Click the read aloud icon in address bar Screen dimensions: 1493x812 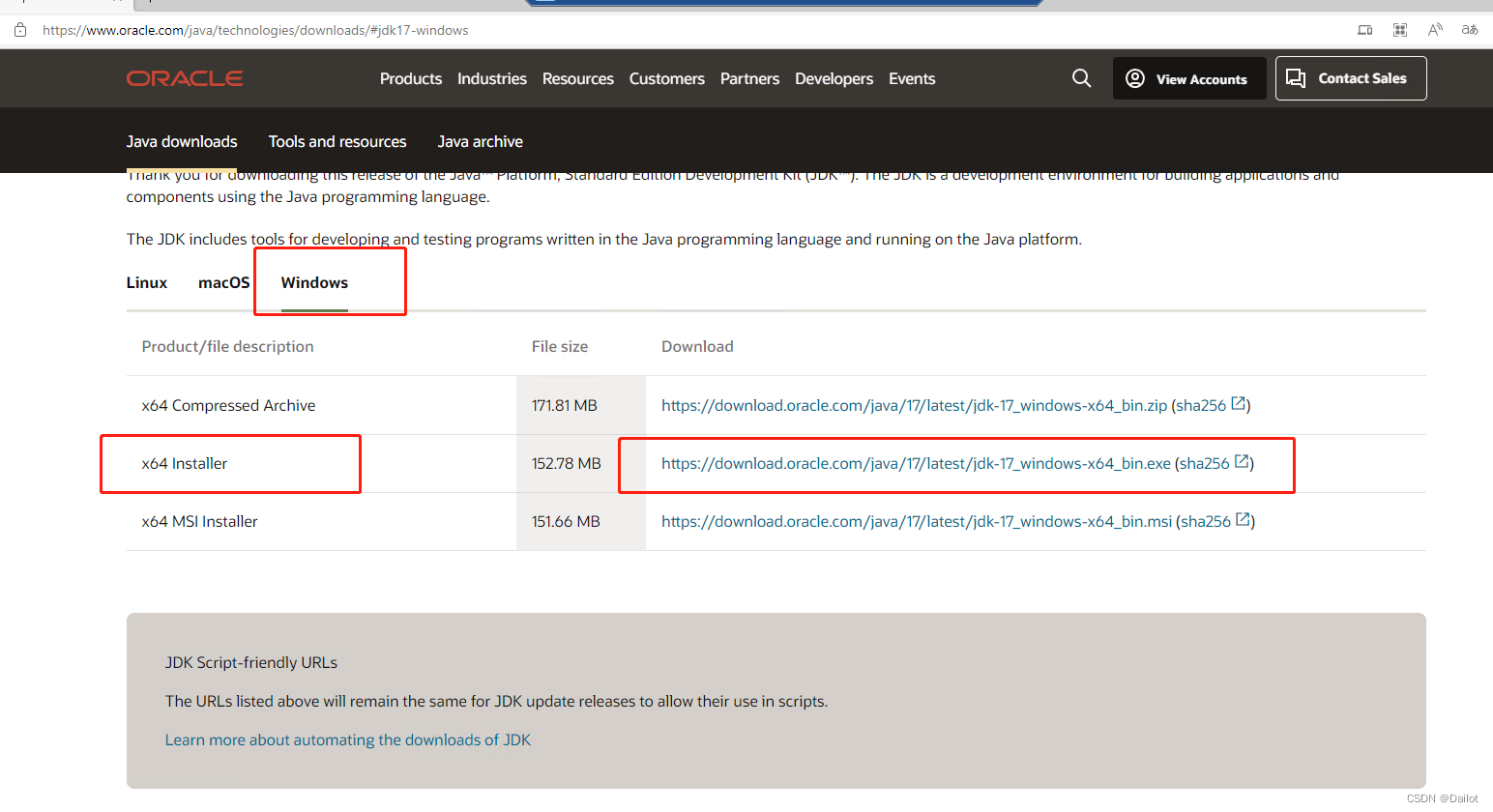pyautogui.click(x=1435, y=30)
